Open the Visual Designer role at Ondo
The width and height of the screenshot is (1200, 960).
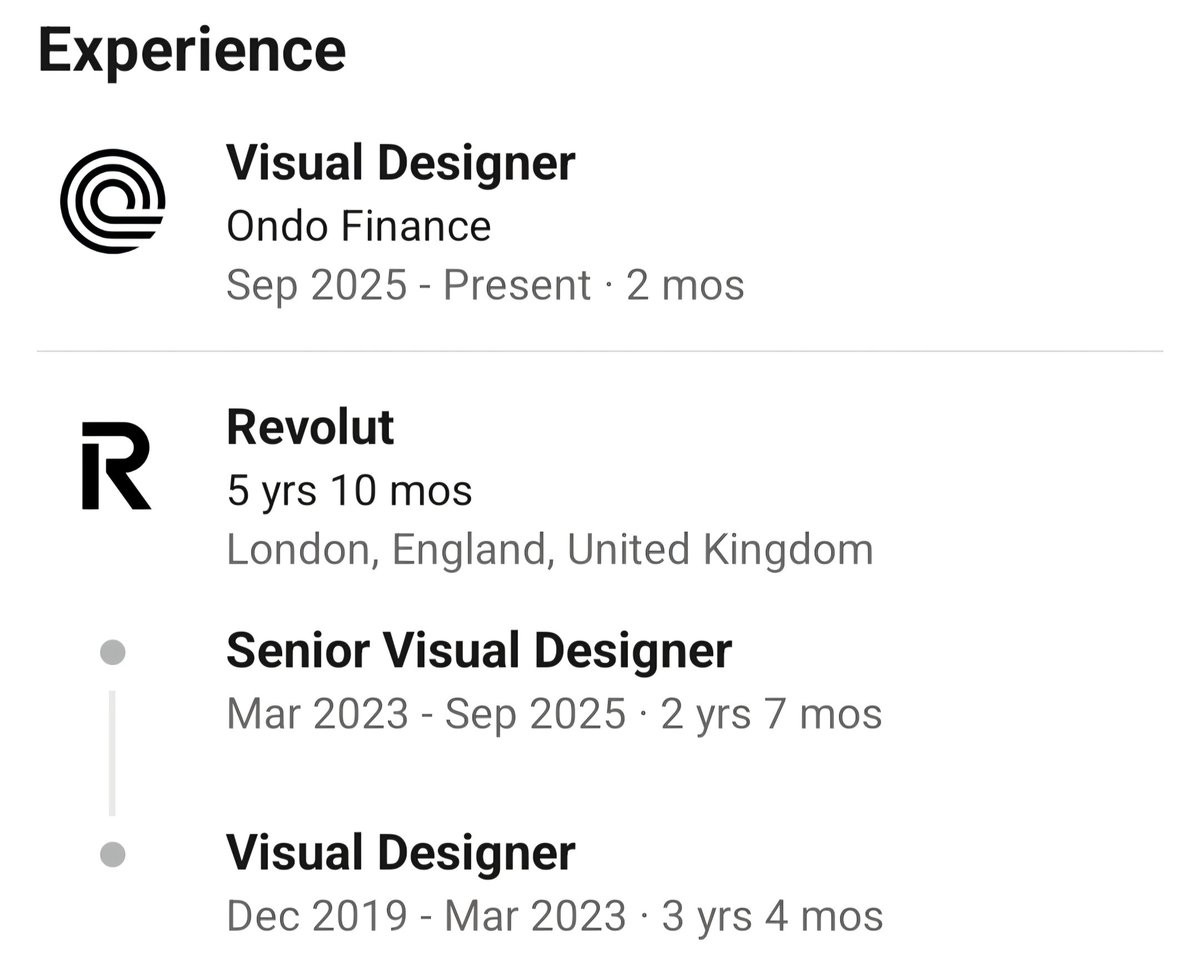(400, 163)
